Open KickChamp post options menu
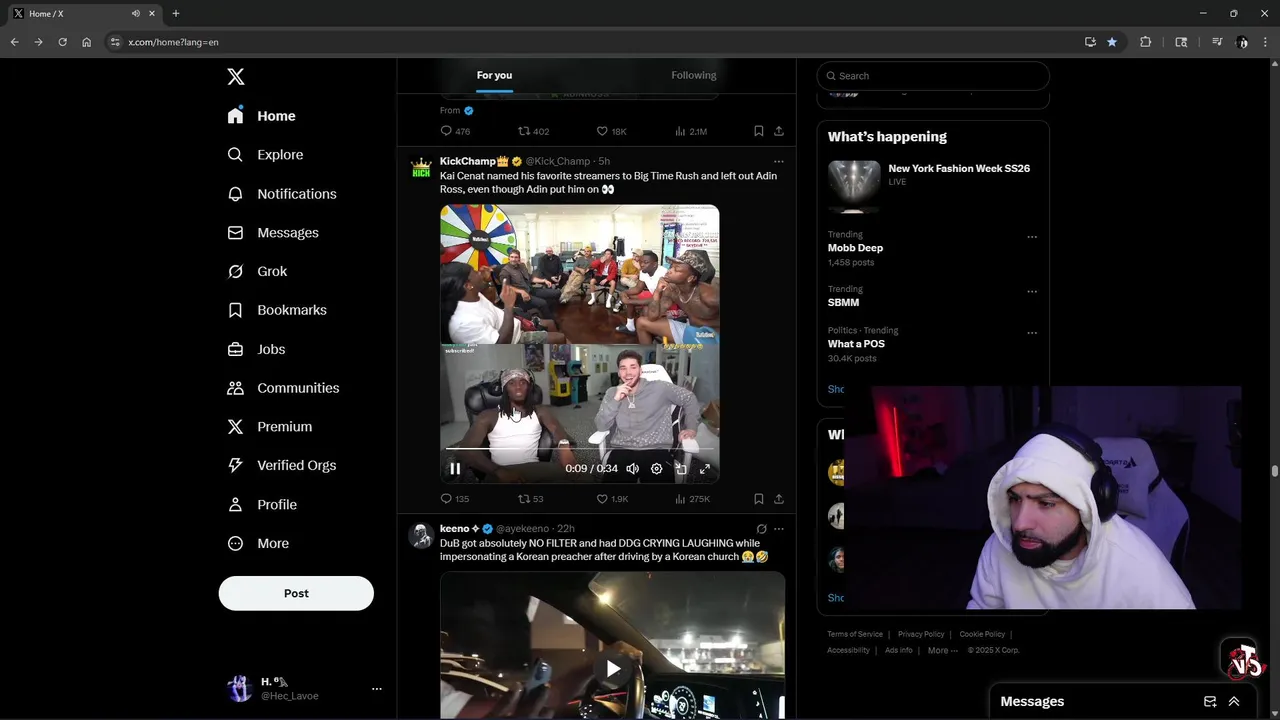Image resolution: width=1280 pixels, height=720 pixels. tap(779, 161)
